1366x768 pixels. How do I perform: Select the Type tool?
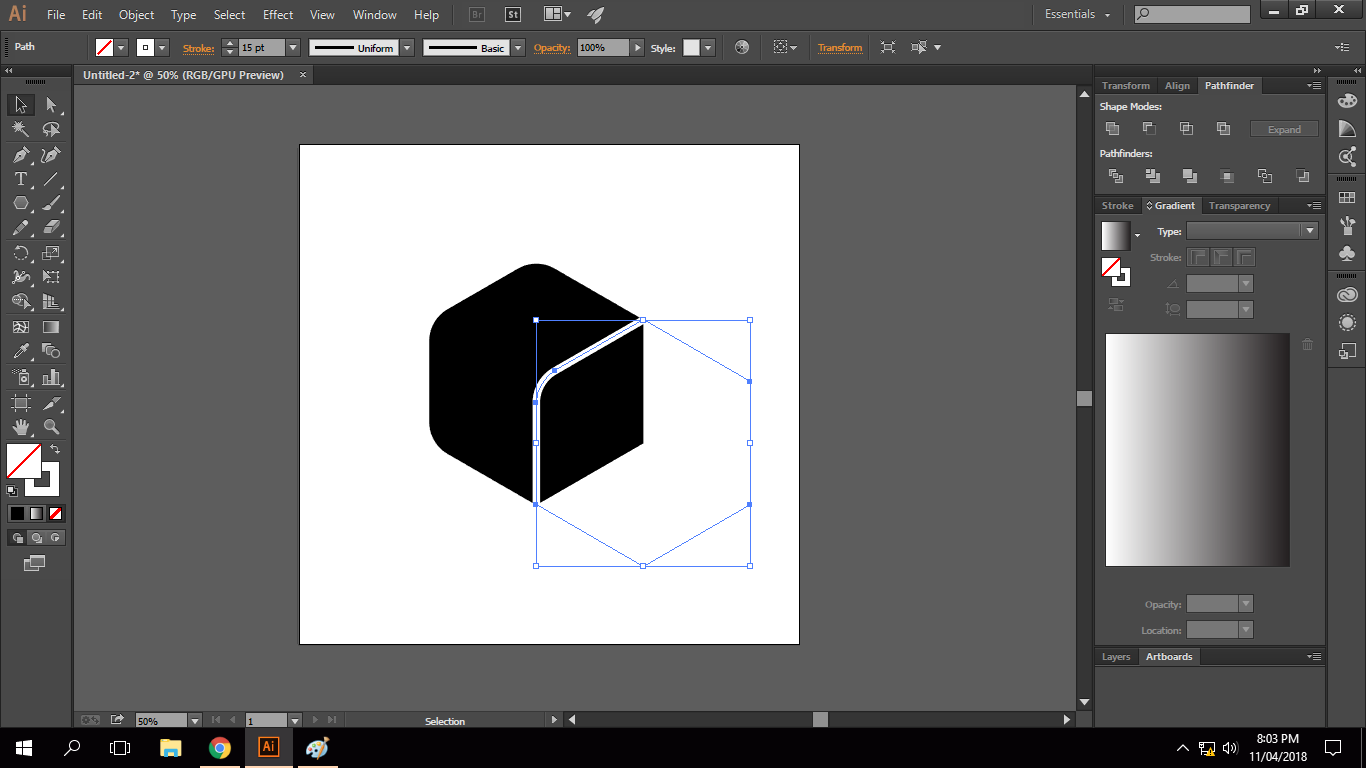[20, 179]
